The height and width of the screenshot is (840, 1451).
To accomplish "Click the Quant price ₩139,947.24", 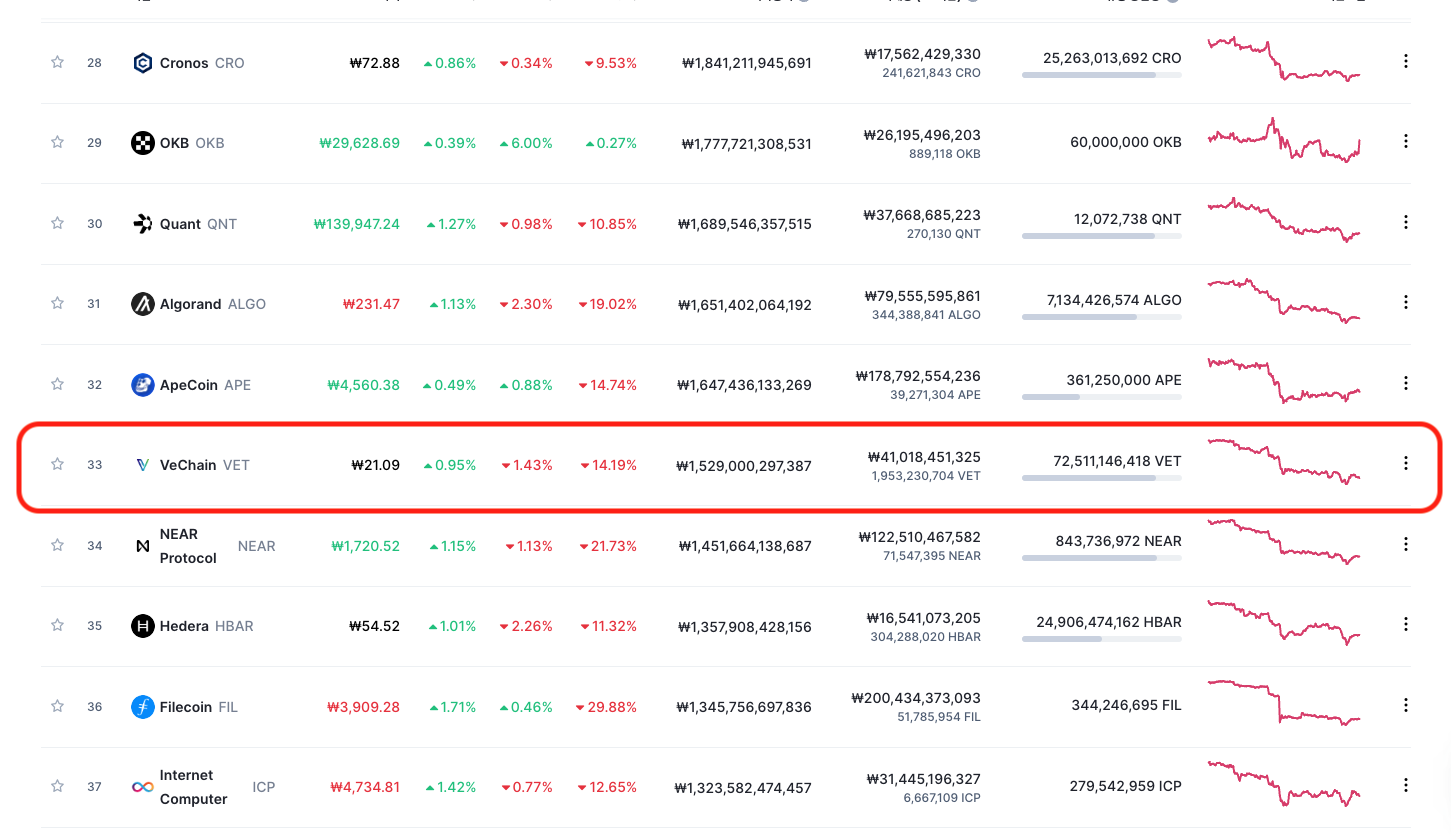I will tap(356, 224).
